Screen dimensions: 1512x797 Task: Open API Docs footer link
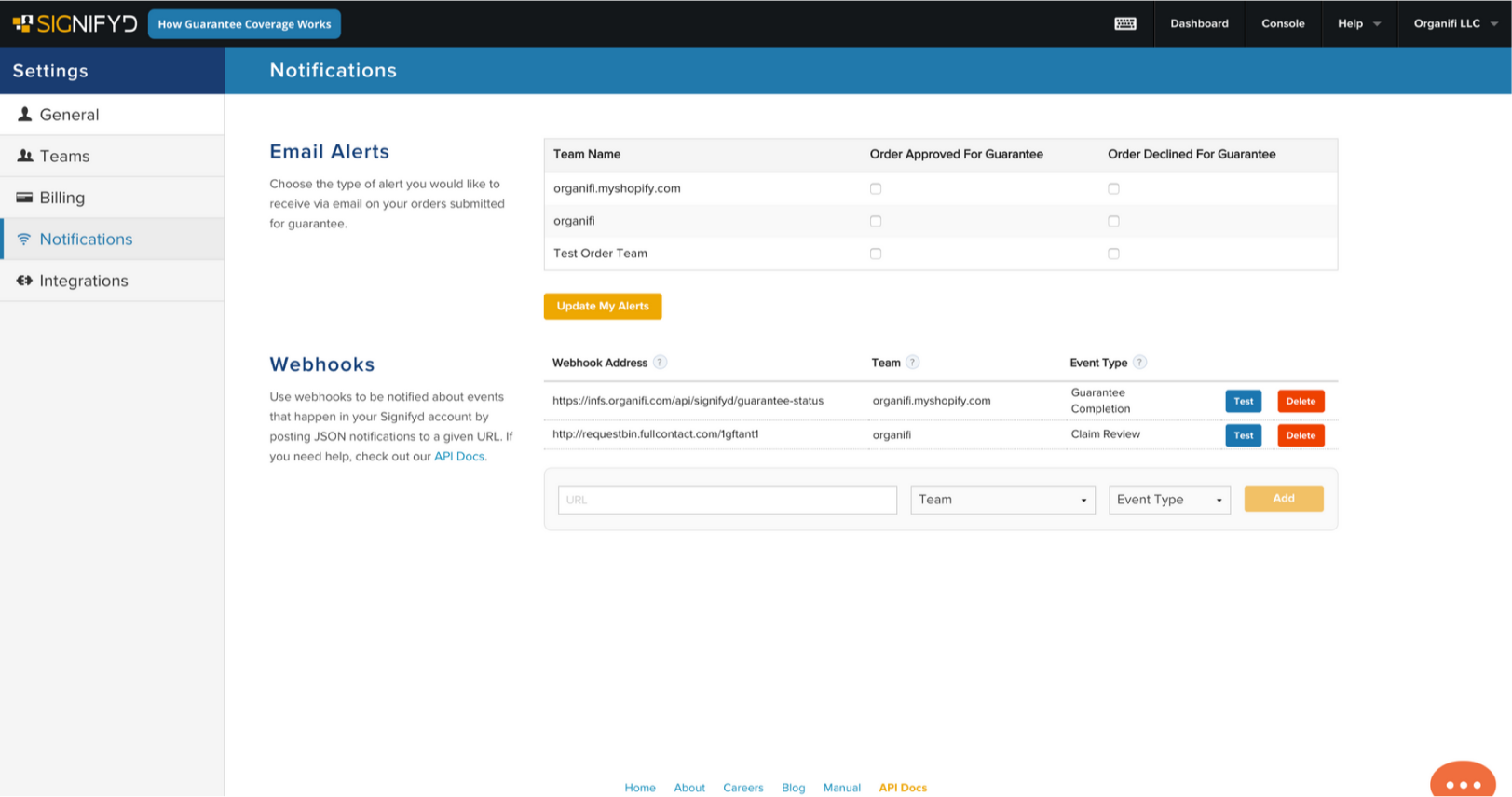click(x=903, y=788)
